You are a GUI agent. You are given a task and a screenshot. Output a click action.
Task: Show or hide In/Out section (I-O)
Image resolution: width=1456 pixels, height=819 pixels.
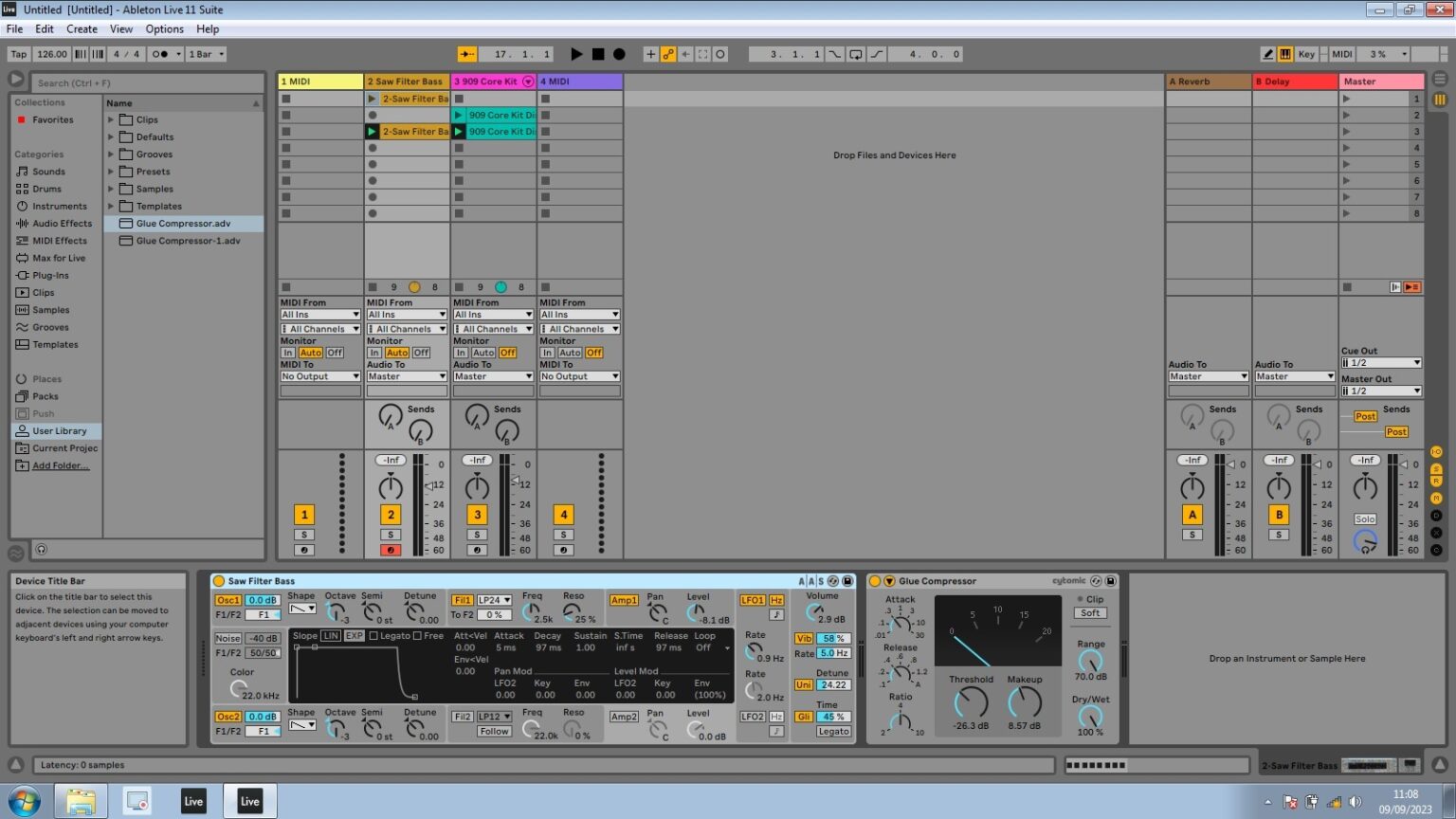coord(1436,452)
